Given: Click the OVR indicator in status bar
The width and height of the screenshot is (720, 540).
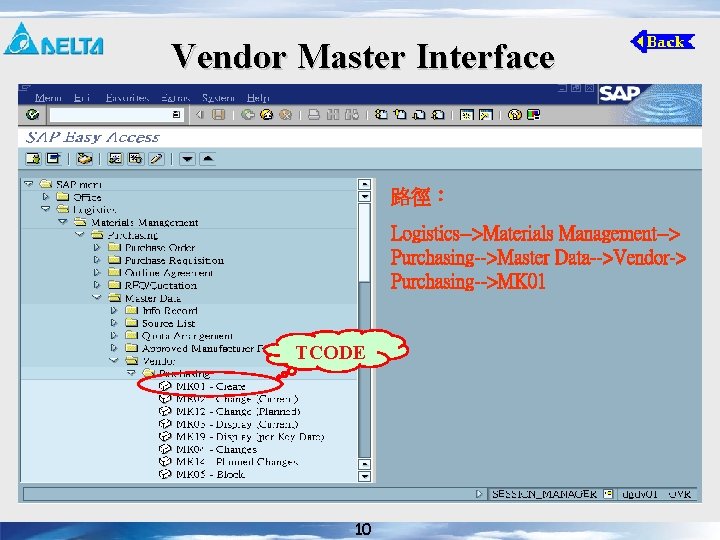Looking at the screenshot, I should (x=680, y=494).
